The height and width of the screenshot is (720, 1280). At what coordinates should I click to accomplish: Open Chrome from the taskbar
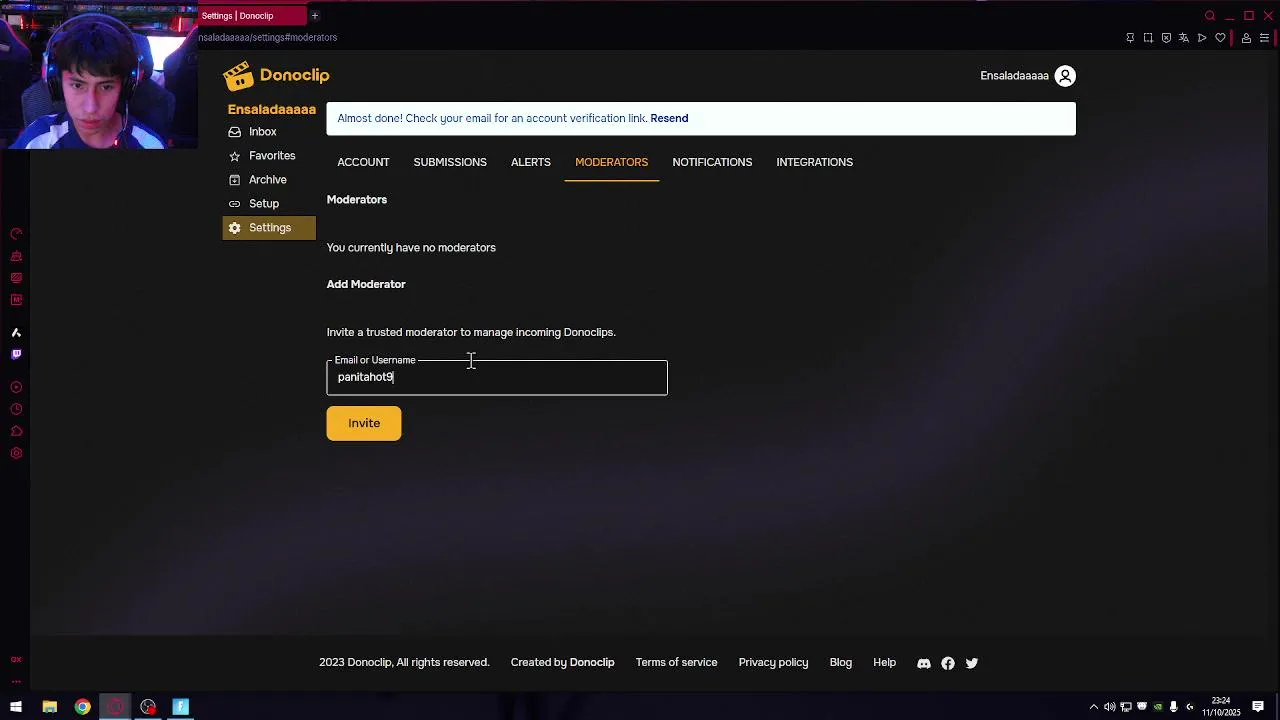pyautogui.click(x=82, y=707)
